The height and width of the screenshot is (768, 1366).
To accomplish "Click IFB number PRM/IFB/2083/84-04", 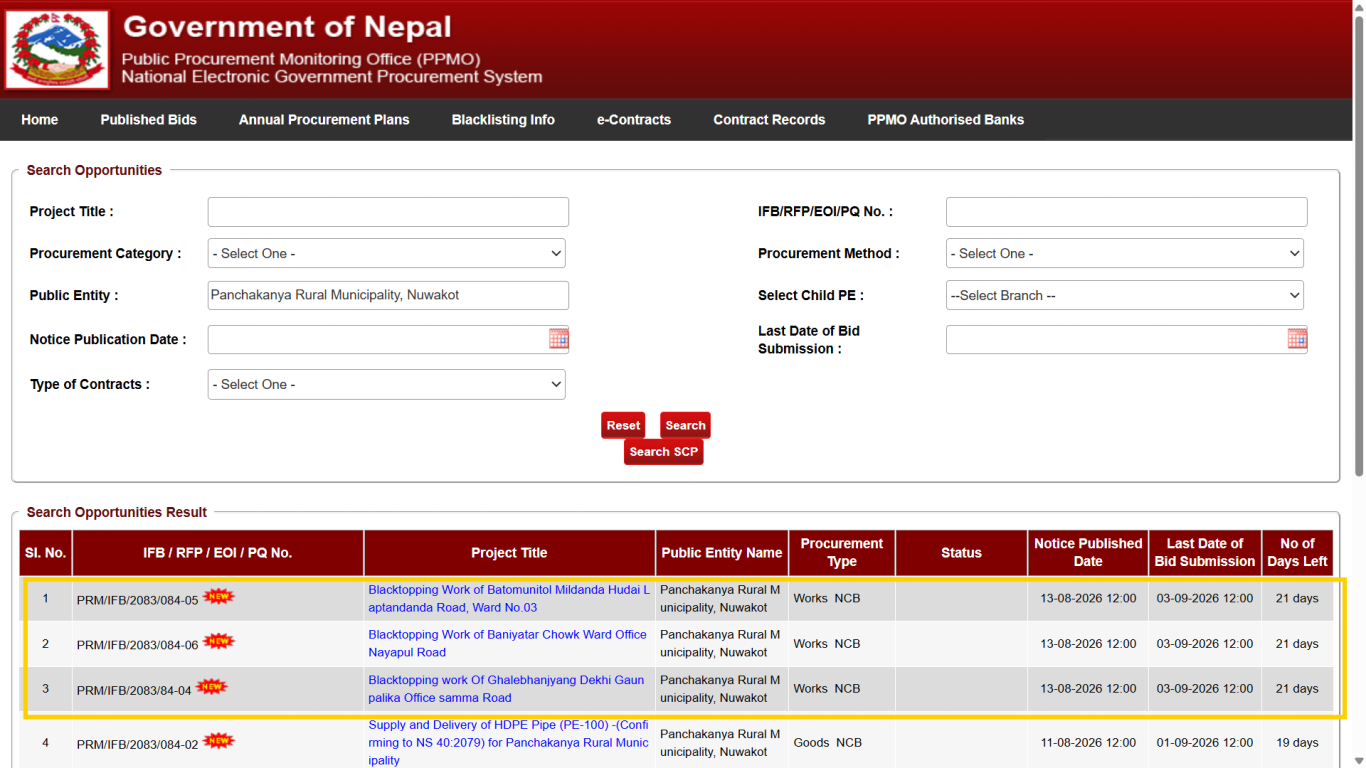I will click(134, 690).
